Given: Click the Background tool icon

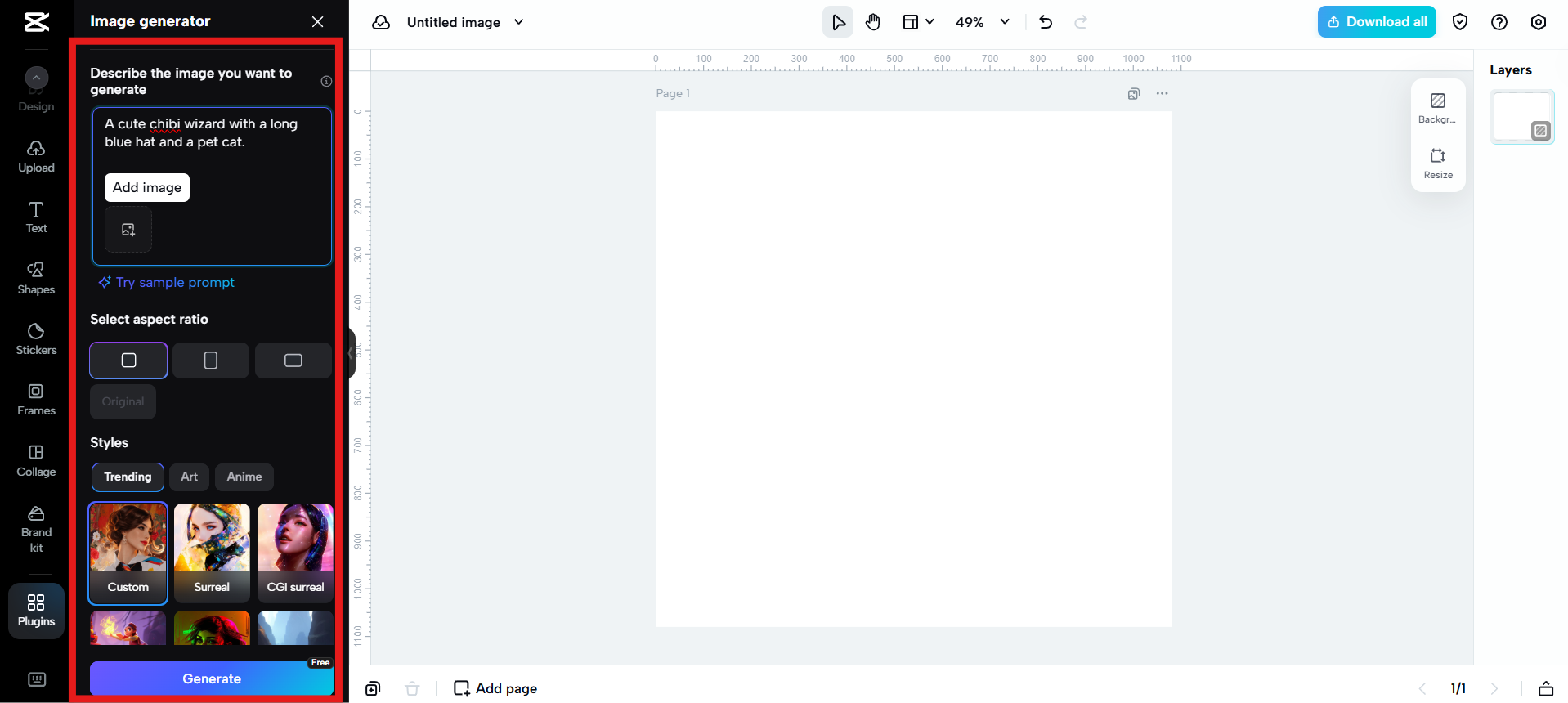Looking at the screenshot, I should (1437, 107).
